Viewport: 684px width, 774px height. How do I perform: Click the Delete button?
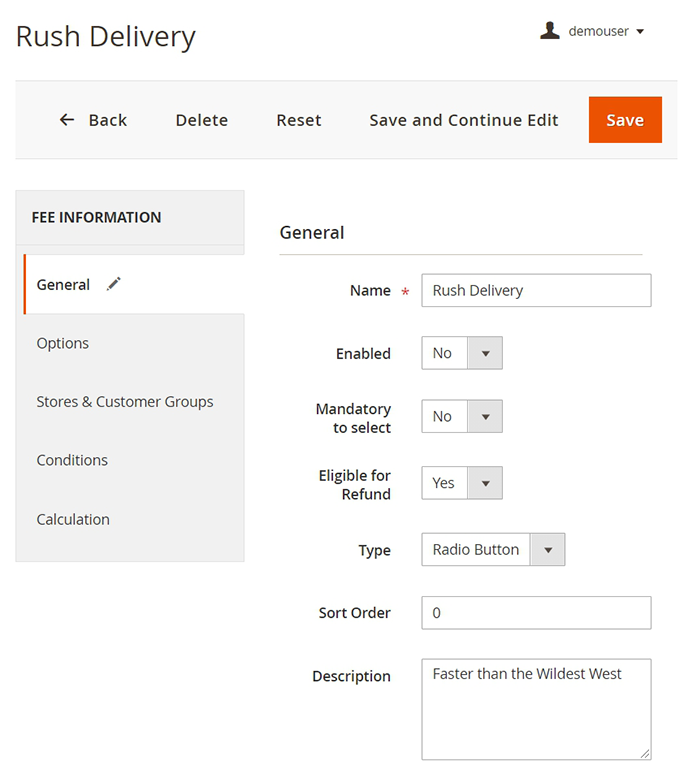[202, 120]
